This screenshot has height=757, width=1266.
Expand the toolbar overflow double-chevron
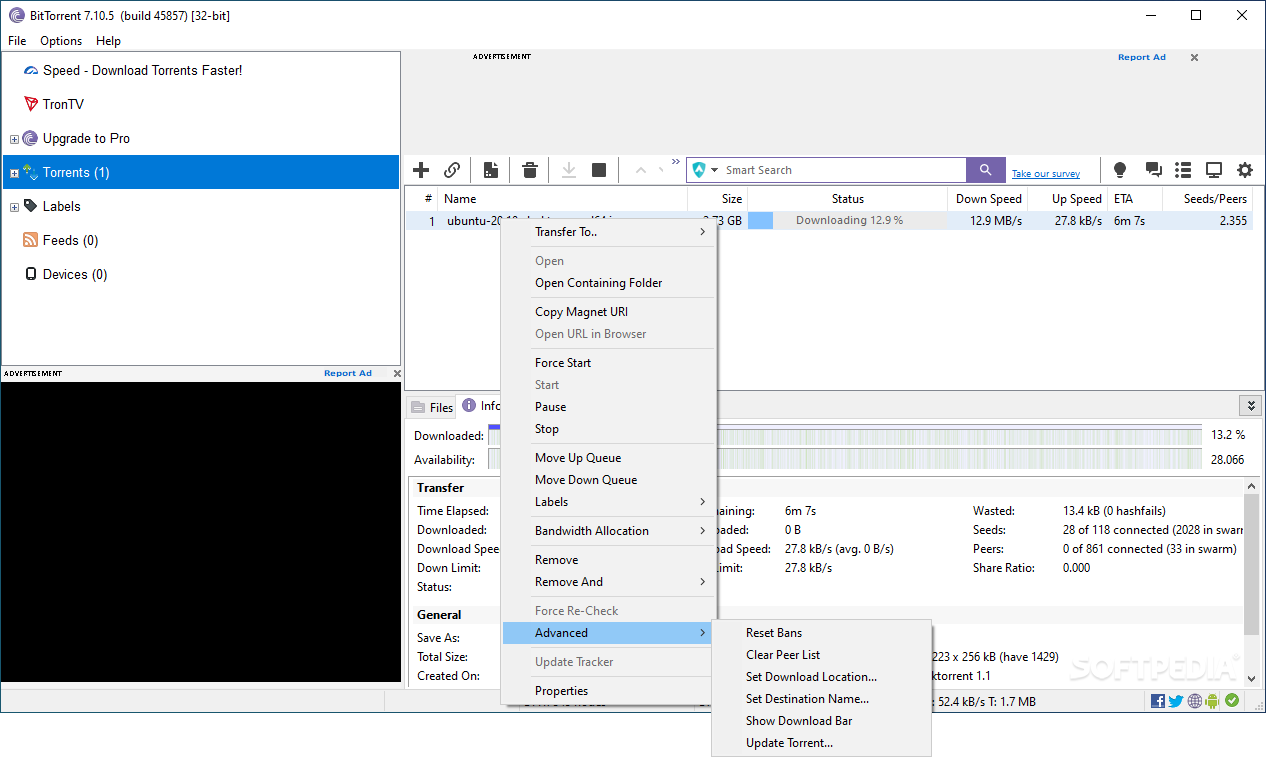[x=676, y=161]
